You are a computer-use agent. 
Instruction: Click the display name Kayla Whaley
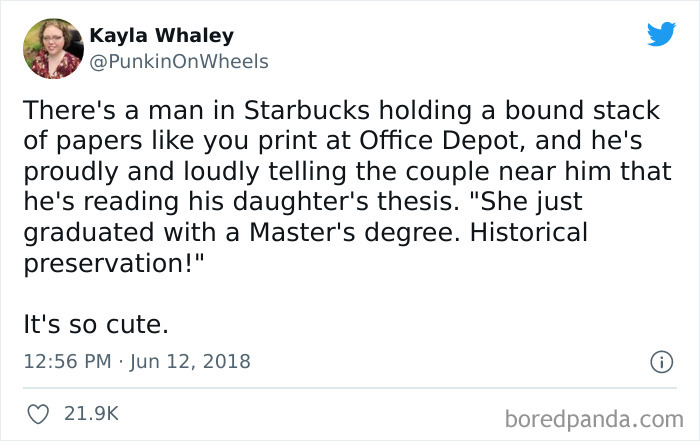pos(161,36)
